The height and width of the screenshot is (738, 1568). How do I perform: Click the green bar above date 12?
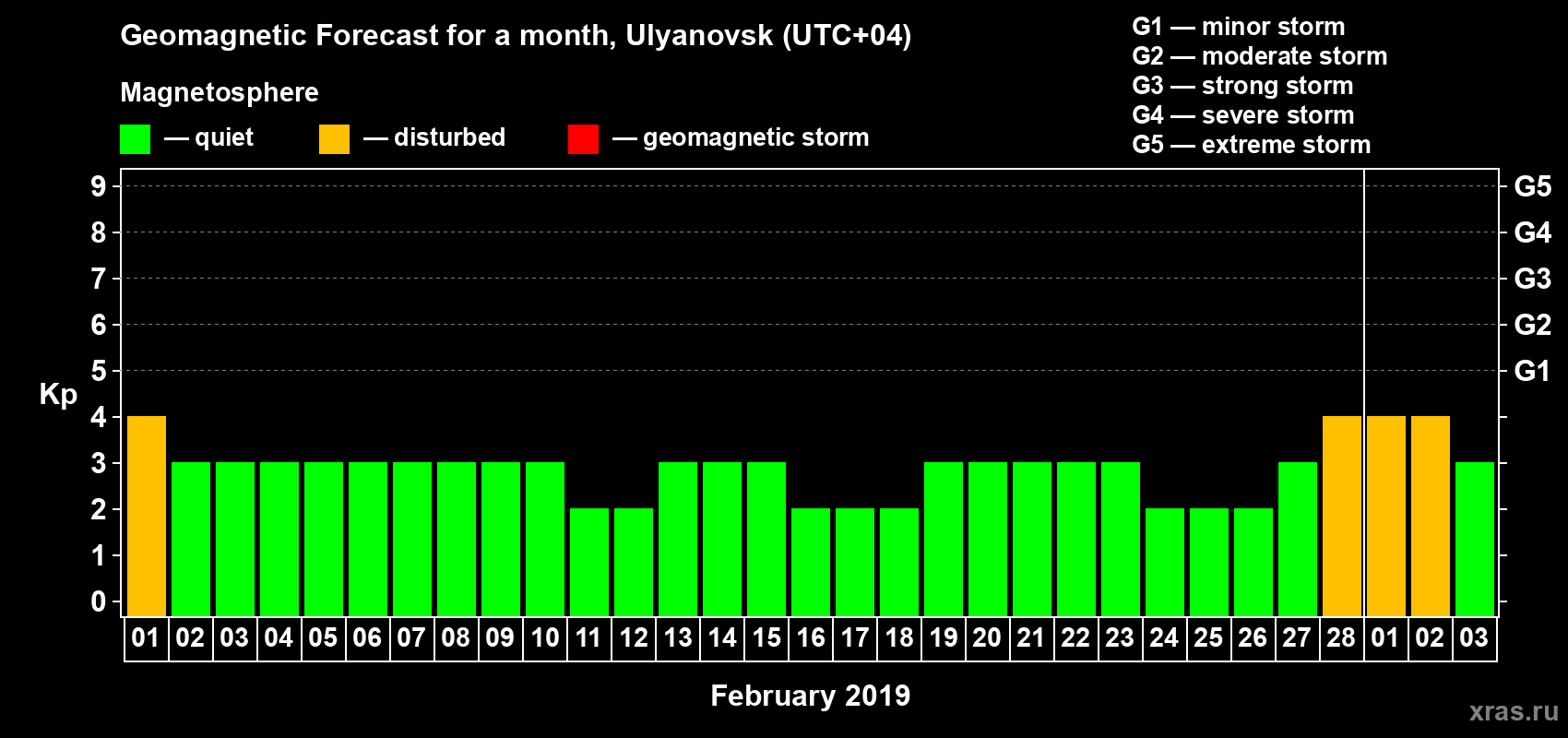[634, 562]
